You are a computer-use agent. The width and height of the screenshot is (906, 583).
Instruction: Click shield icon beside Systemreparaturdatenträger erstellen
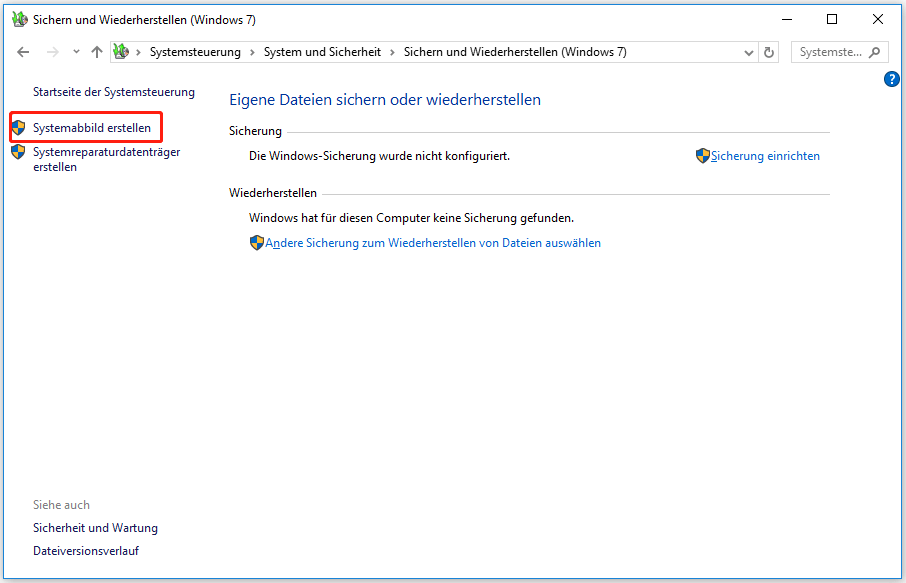[x=18, y=152]
